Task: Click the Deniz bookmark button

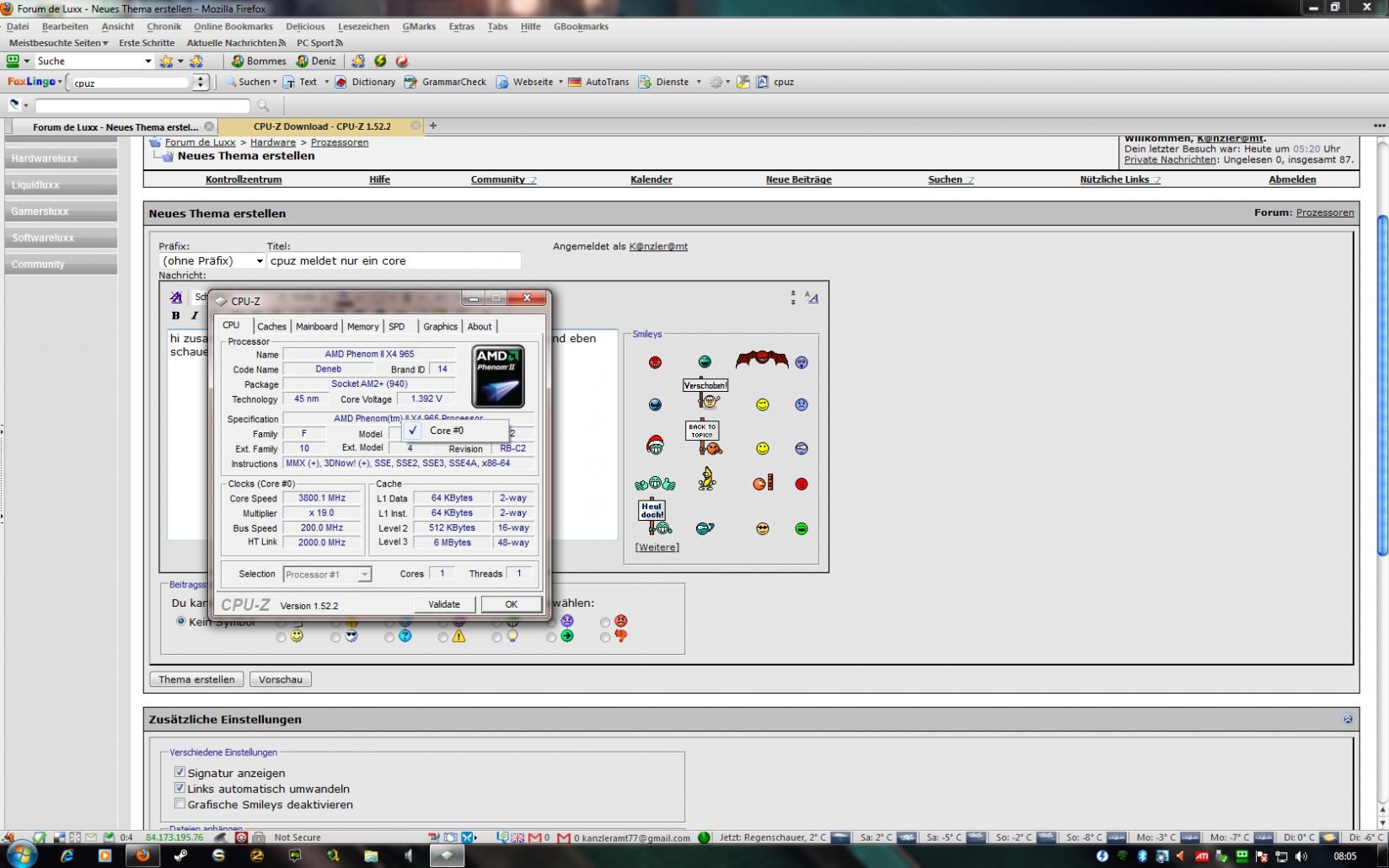Action: pyautogui.click(x=315, y=61)
